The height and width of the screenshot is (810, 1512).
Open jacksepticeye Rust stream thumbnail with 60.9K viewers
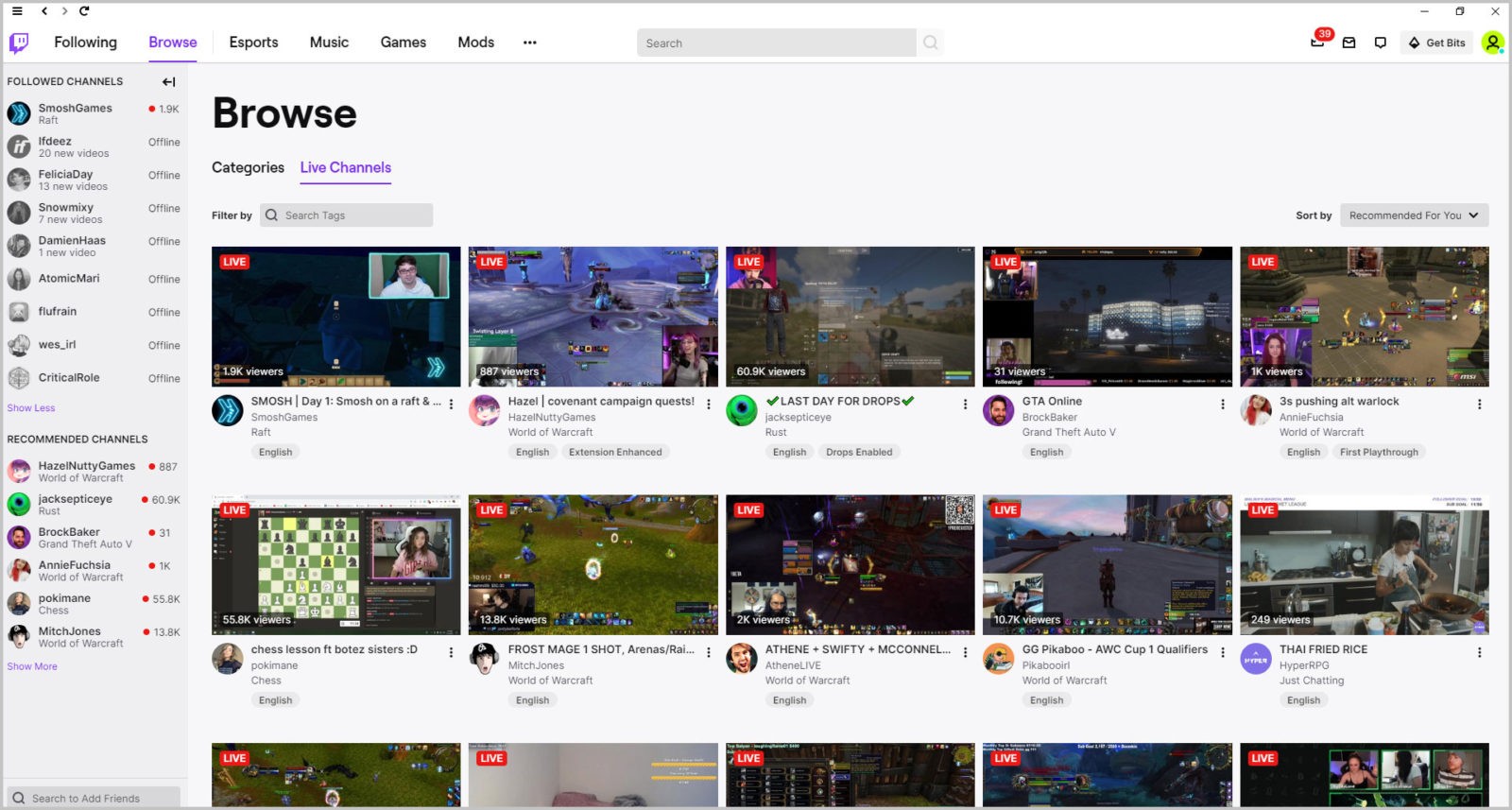pos(850,317)
